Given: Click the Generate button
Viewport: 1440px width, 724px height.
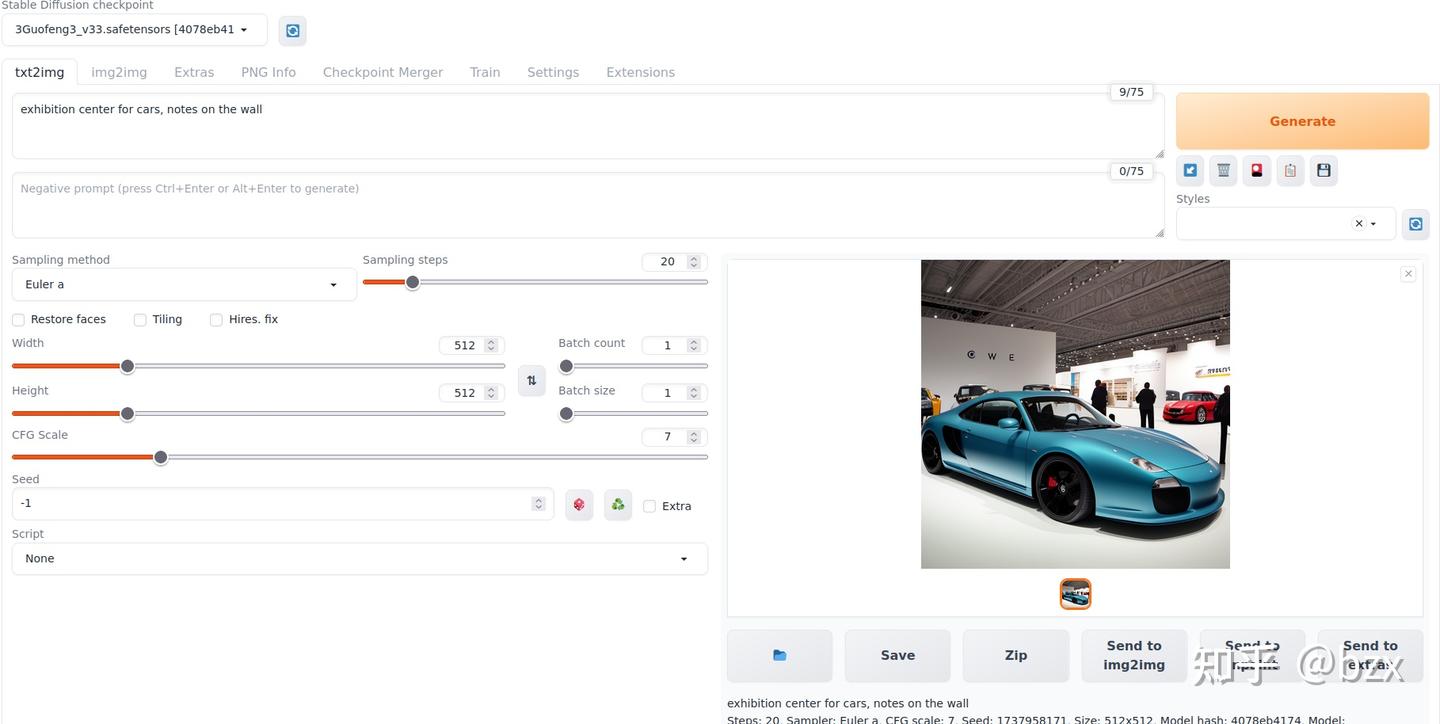Looking at the screenshot, I should coord(1302,121).
